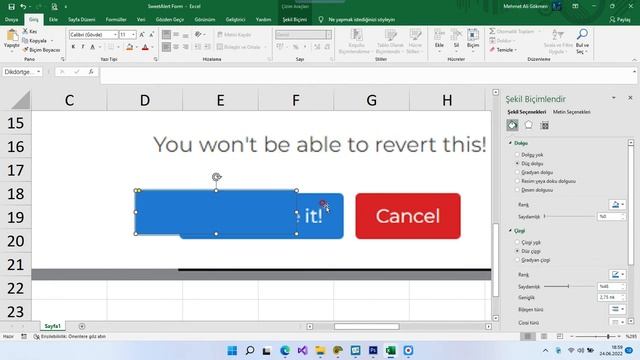640x360 pixels.
Task: Open Microsoft Edge from the taskbar
Action: point(285,351)
